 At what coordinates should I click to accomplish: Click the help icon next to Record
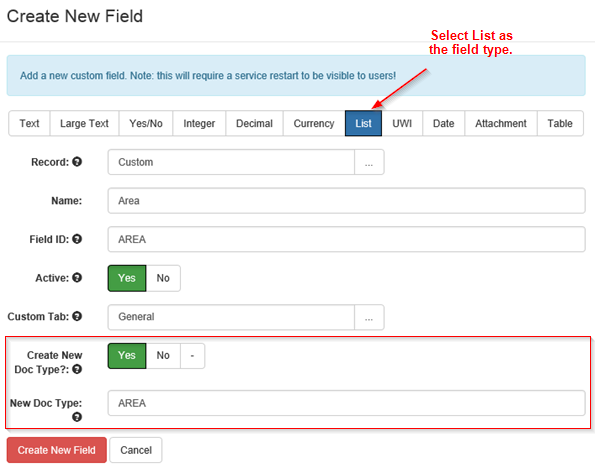pyautogui.click(x=77, y=162)
